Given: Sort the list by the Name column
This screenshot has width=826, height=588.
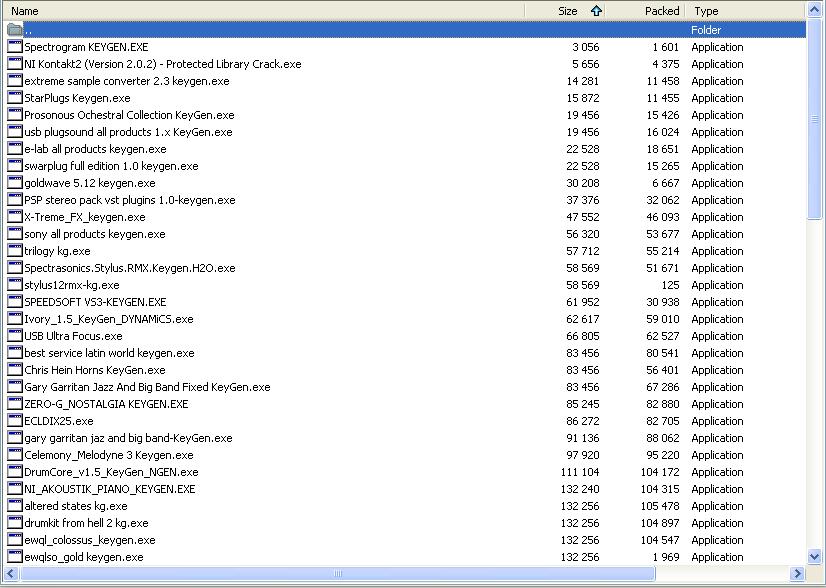Looking at the screenshot, I should click(263, 11).
